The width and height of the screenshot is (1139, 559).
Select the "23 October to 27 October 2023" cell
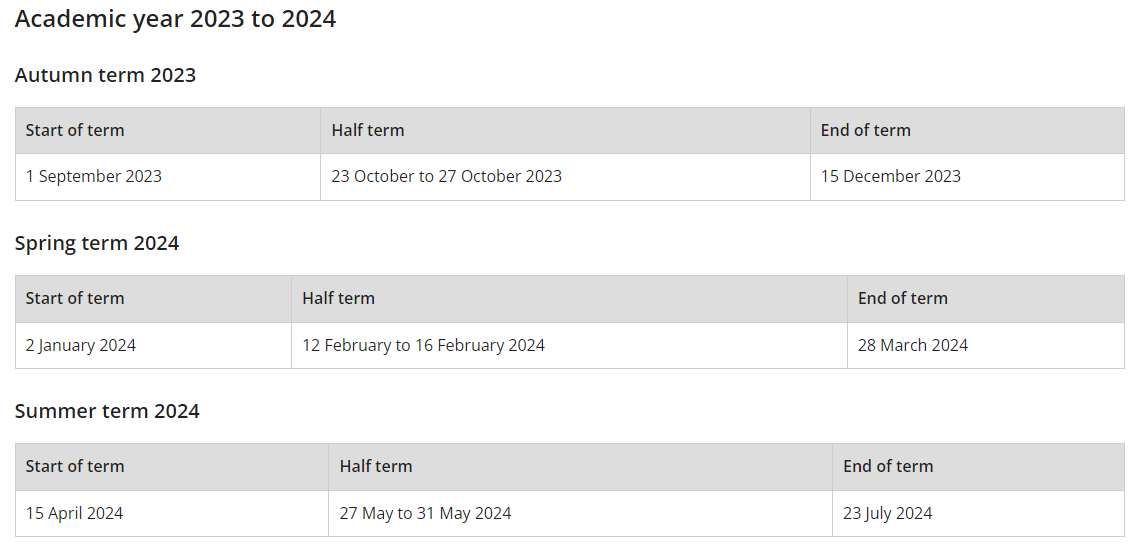(447, 177)
